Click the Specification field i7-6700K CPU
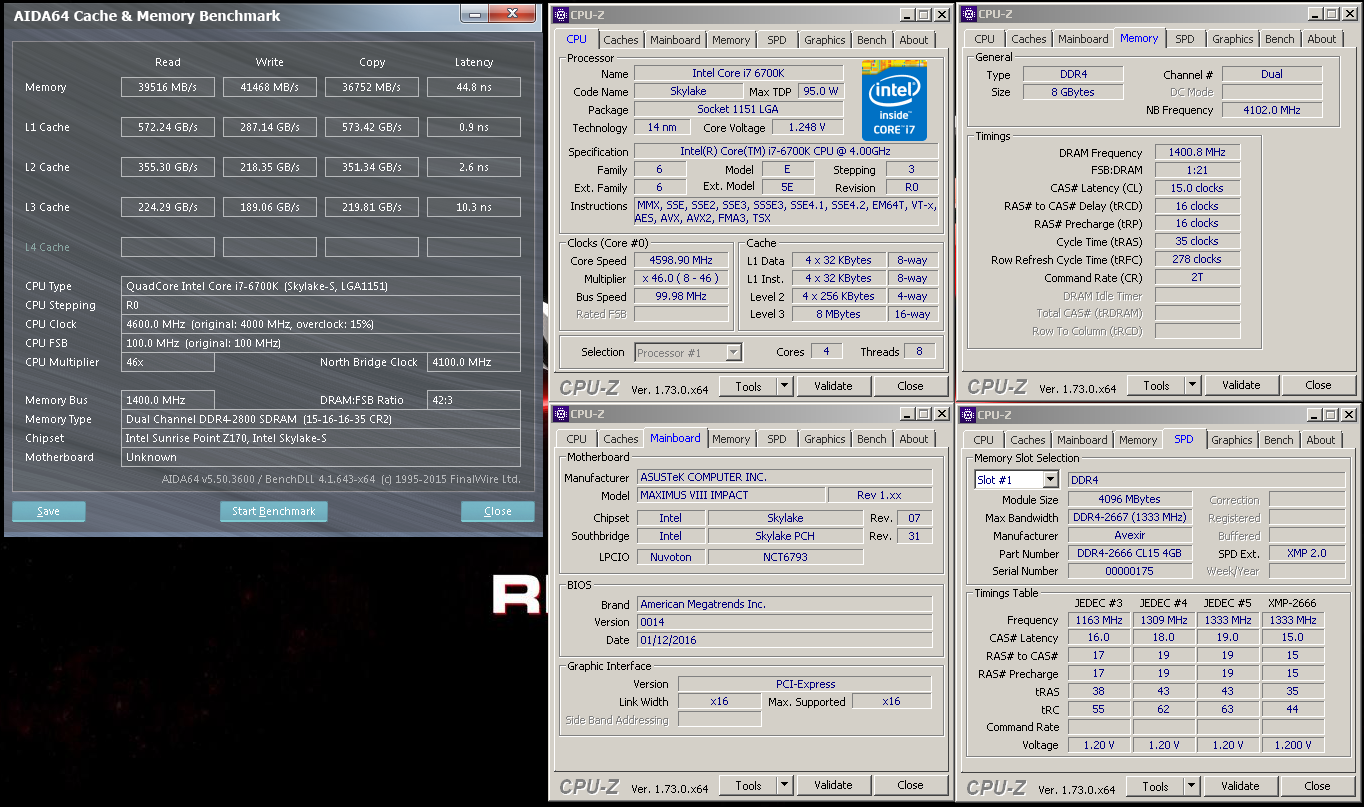The height and width of the screenshot is (807, 1364). tap(785, 152)
